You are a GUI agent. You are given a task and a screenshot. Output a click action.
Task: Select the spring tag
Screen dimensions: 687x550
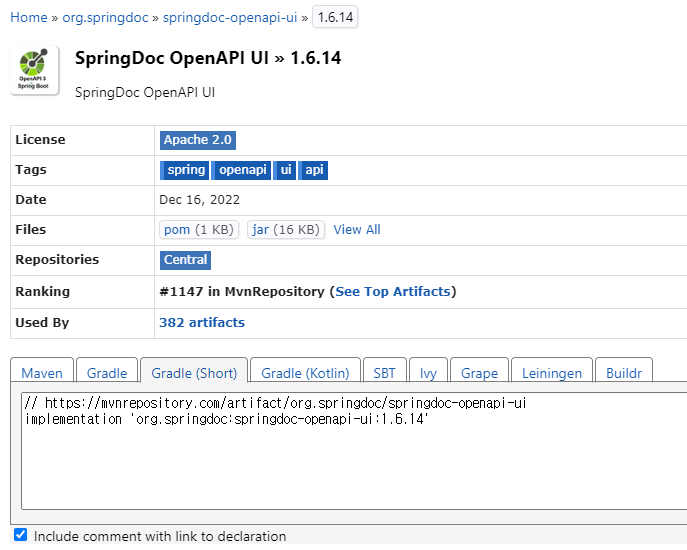(185, 170)
